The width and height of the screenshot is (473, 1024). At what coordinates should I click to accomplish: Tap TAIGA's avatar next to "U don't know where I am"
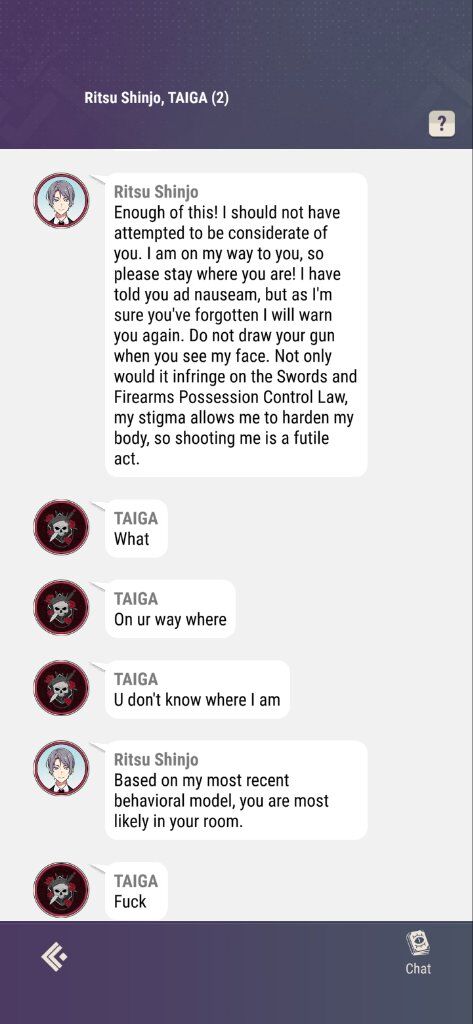(x=61, y=688)
